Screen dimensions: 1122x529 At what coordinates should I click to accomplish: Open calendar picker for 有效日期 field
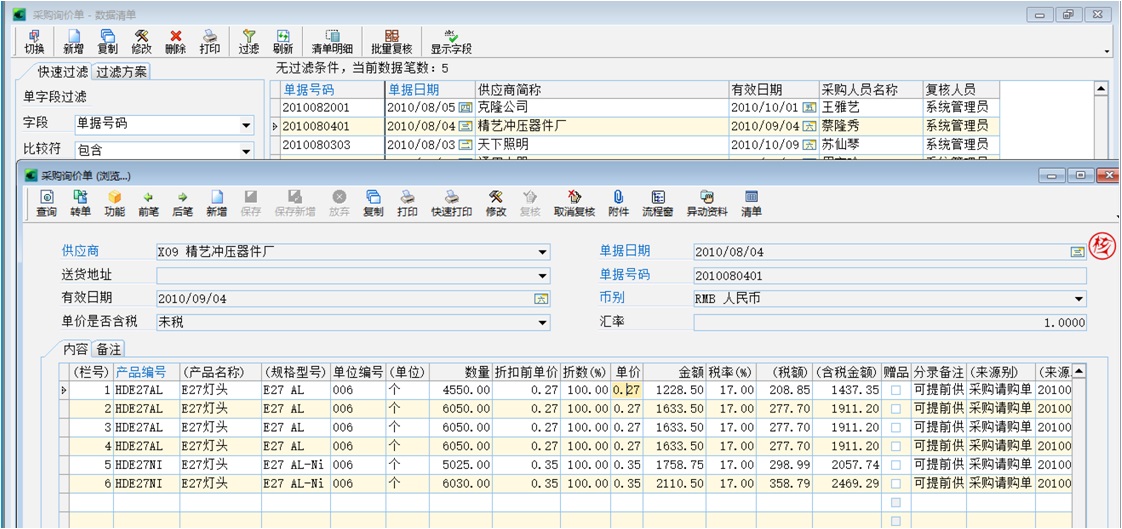(542, 299)
